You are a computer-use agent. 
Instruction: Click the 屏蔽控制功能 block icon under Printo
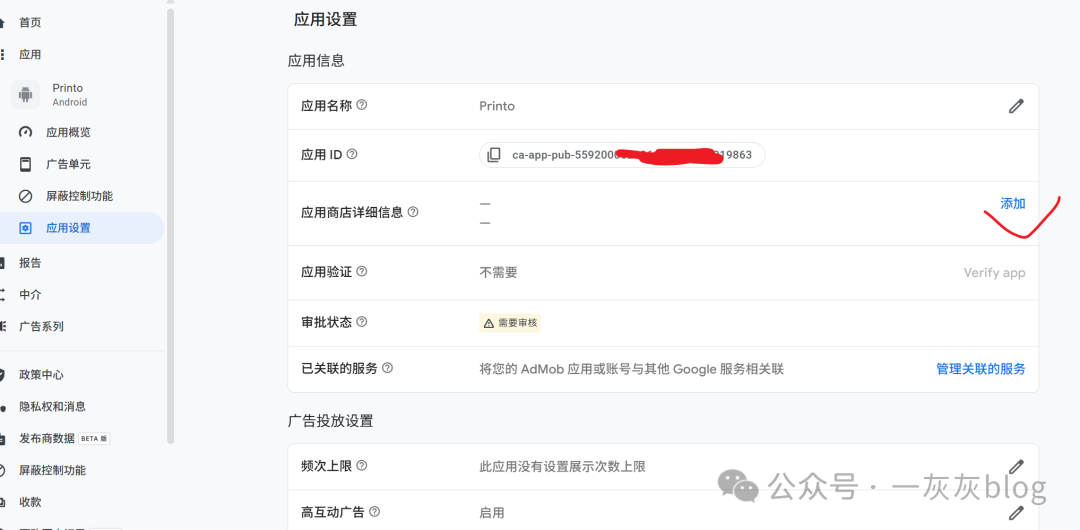(x=25, y=196)
